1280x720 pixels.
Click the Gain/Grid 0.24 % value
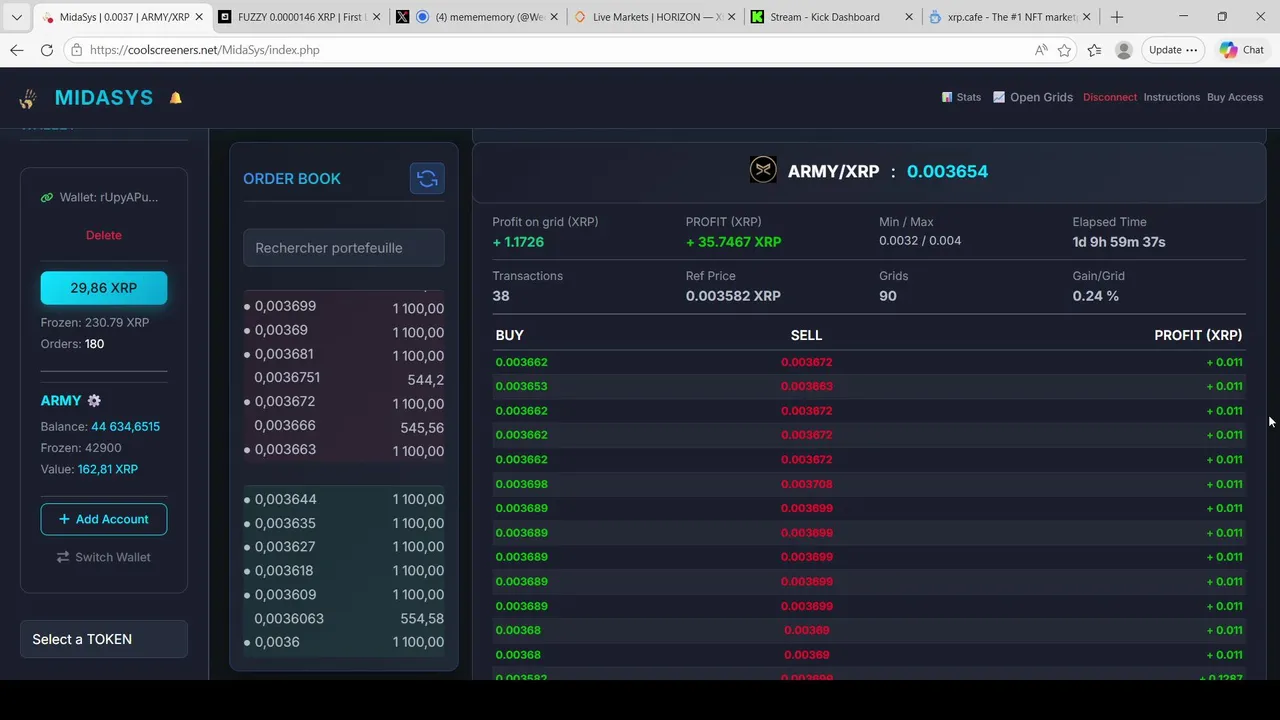pos(1096,296)
